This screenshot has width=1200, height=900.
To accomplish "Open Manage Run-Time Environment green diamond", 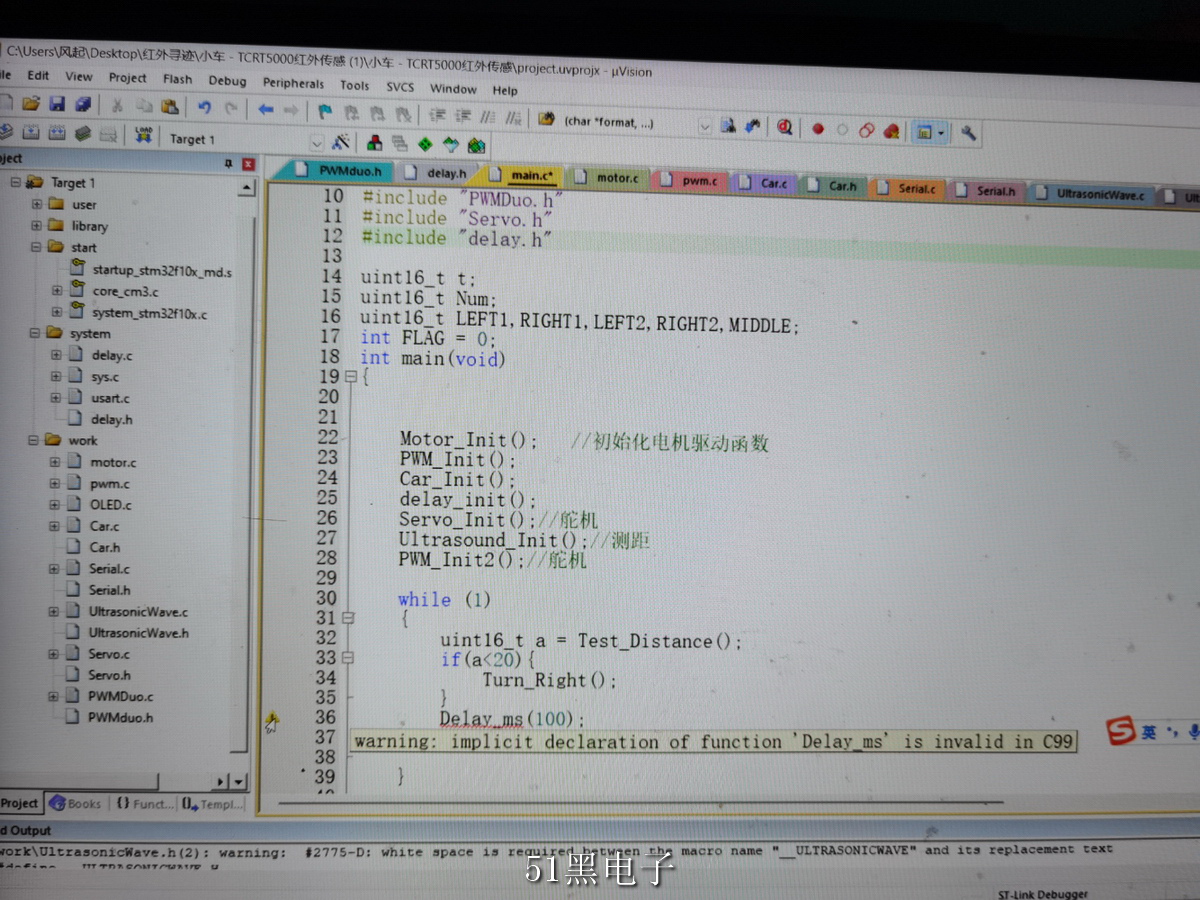I will click(425, 144).
